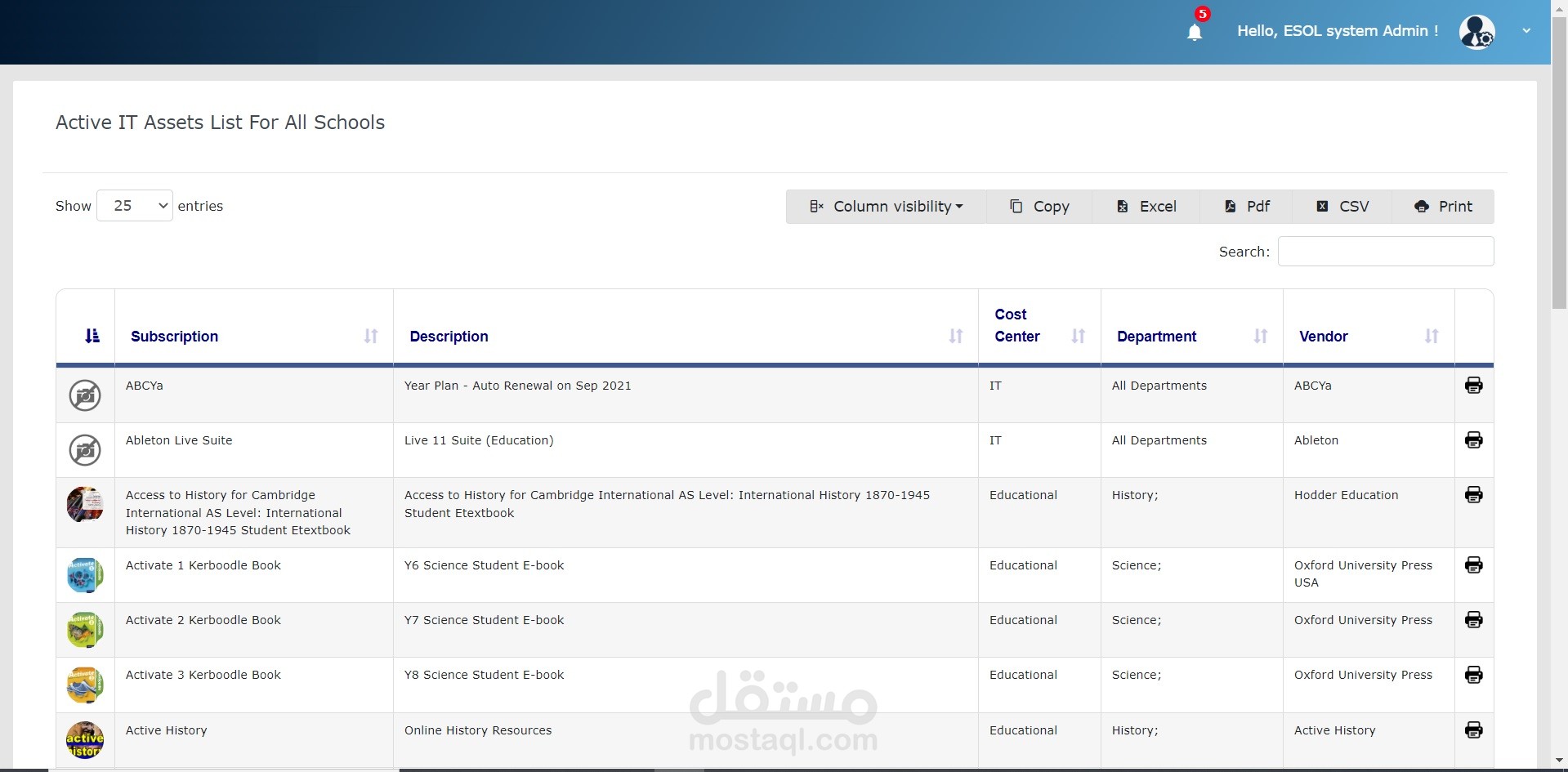Click the 'Year Plan - Auto Renewal' description
Viewport: 1568px width, 772px height.
(518, 386)
